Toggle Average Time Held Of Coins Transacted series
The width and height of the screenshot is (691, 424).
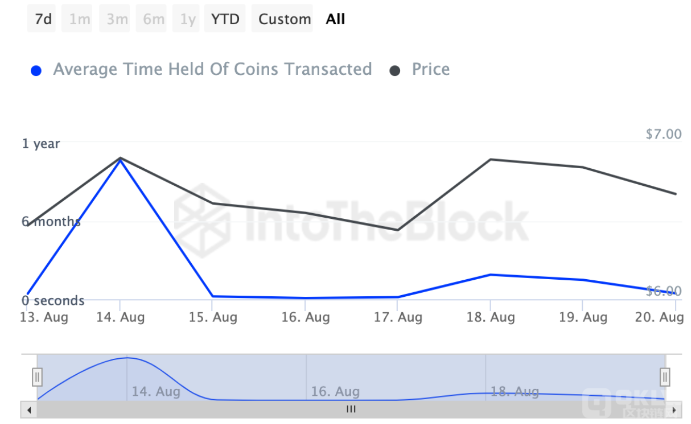(212, 70)
